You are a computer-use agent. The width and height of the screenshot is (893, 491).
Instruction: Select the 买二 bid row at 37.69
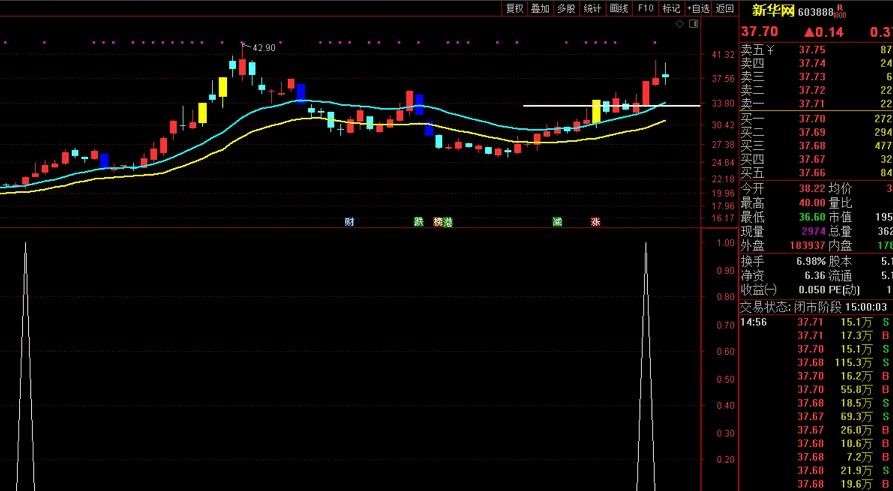[816, 132]
